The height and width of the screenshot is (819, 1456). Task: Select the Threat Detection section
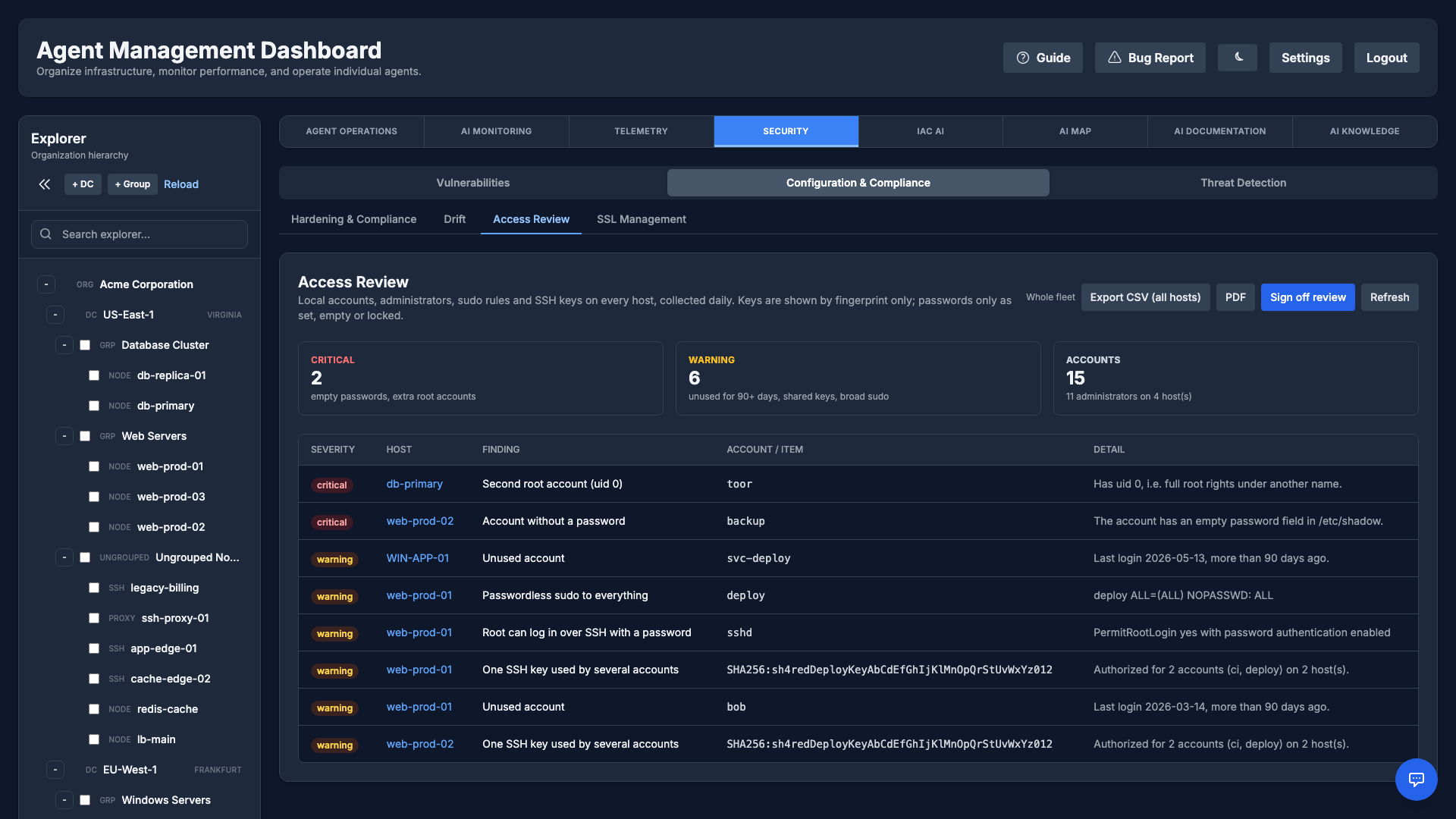pyautogui.click(x=1244, y=183)
